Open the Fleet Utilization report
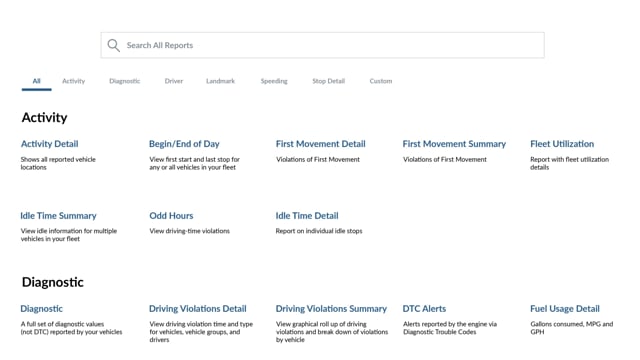The image size is (640, 360). [562, 144]
